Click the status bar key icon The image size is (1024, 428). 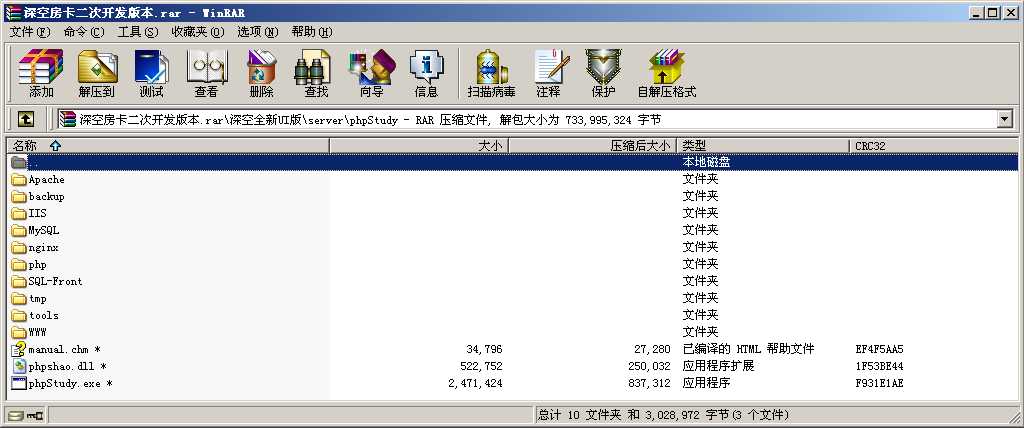coord(35,415)
